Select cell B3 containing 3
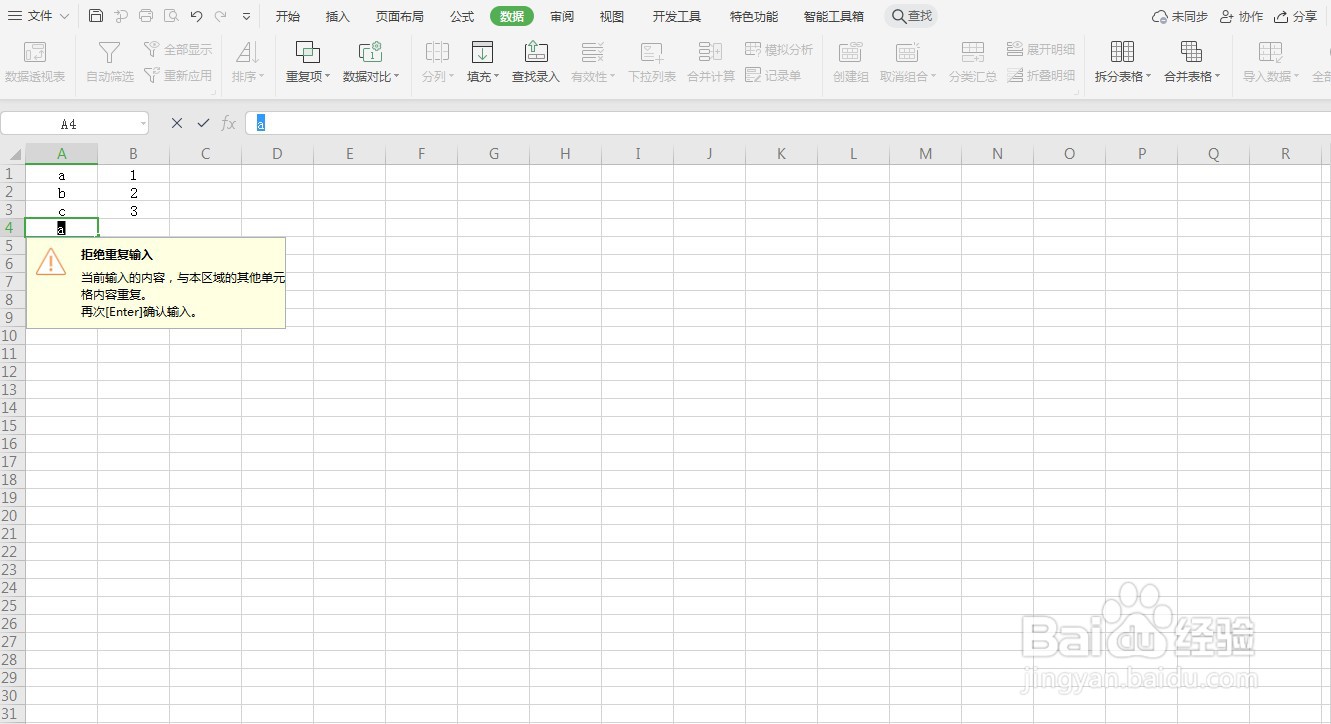 click(134, 211)
